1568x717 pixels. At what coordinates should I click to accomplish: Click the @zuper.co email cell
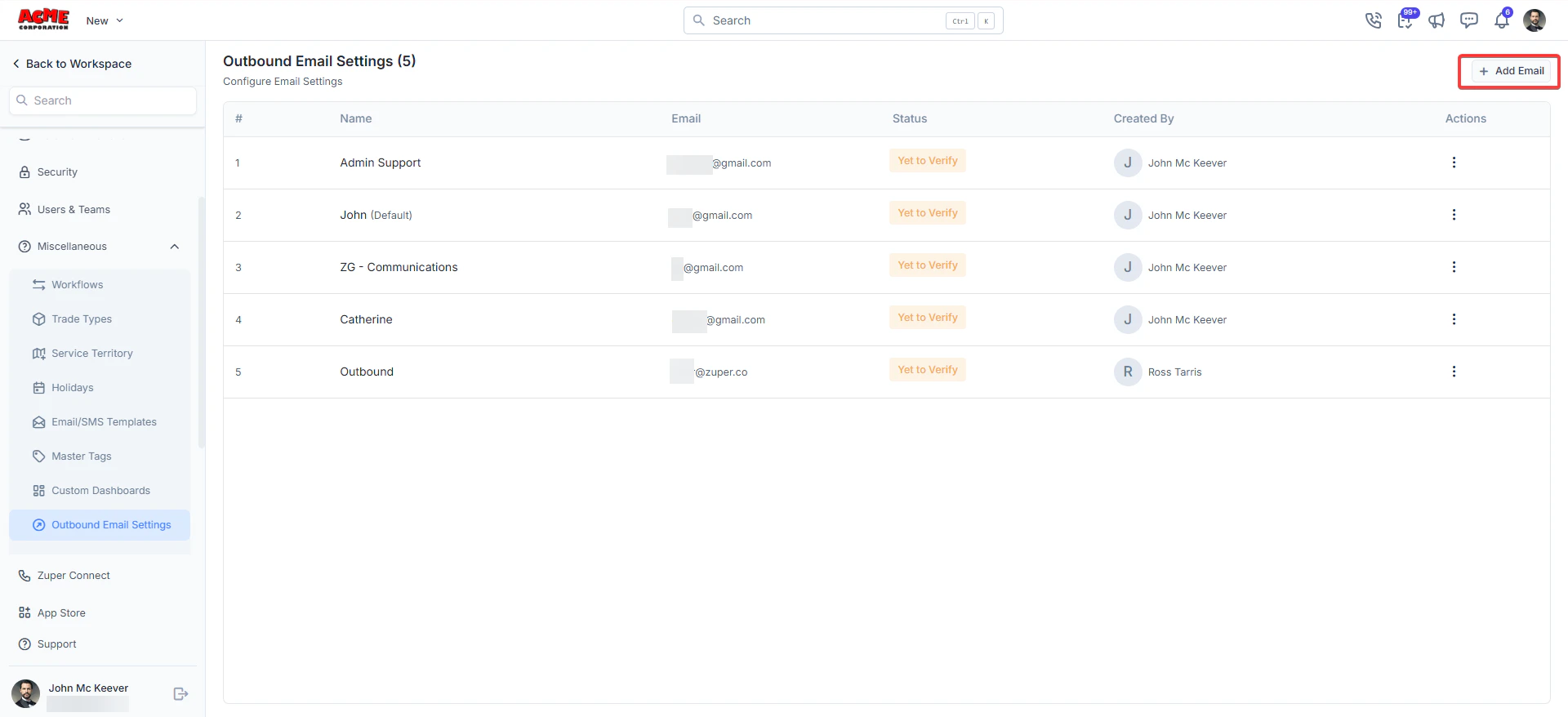pyautogui.click(x=709, y=372)
